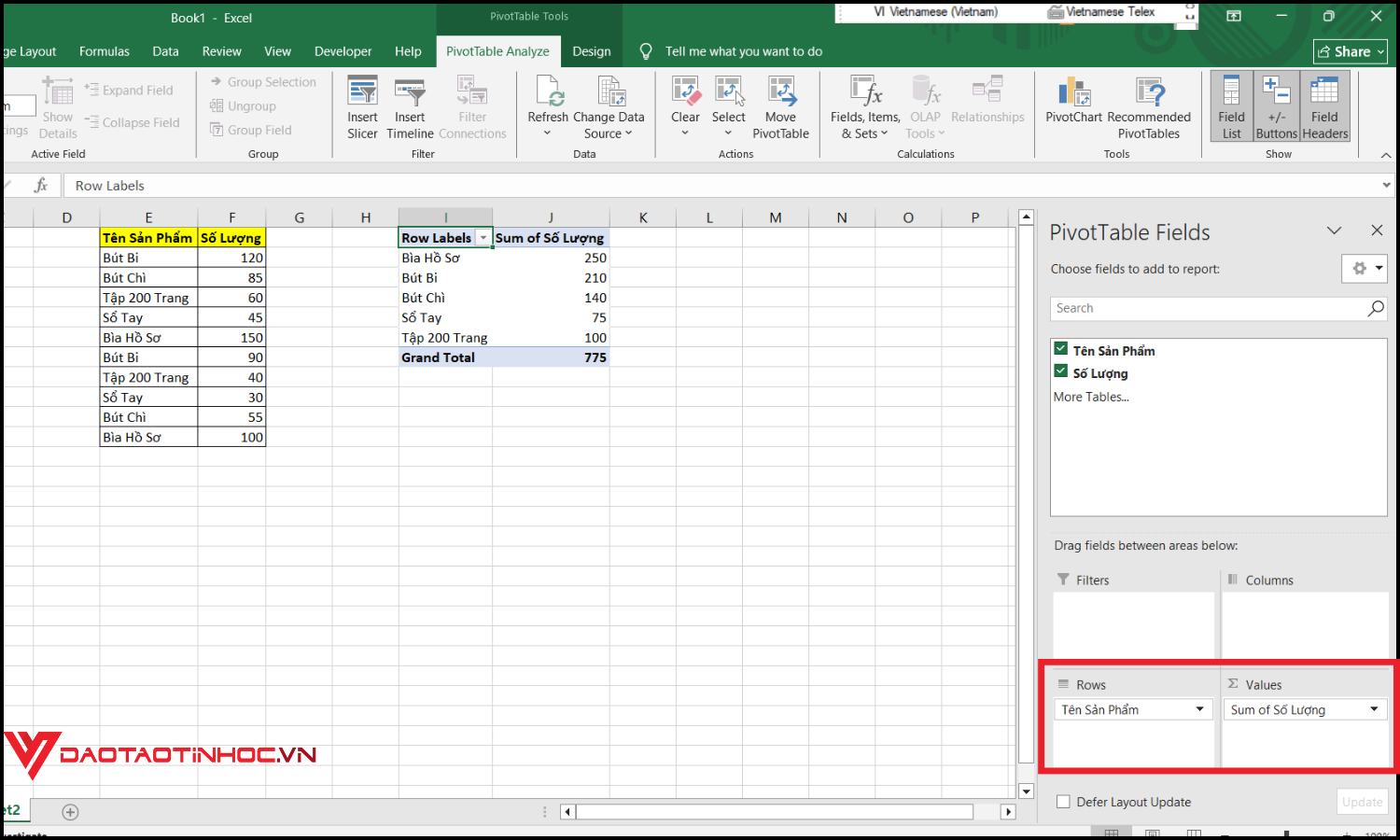Open the Row Labels filter dropdown
The height and width of the screenshot is (840, 1400).
click(483, 237)
